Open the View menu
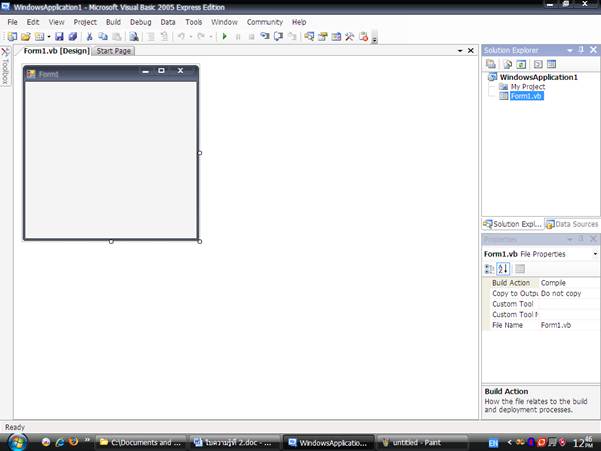601x451 pixels. click(56, 22)
